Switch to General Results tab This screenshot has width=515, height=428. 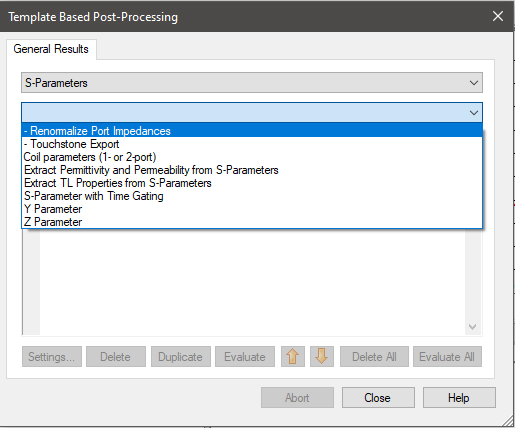tap(51, 49)
